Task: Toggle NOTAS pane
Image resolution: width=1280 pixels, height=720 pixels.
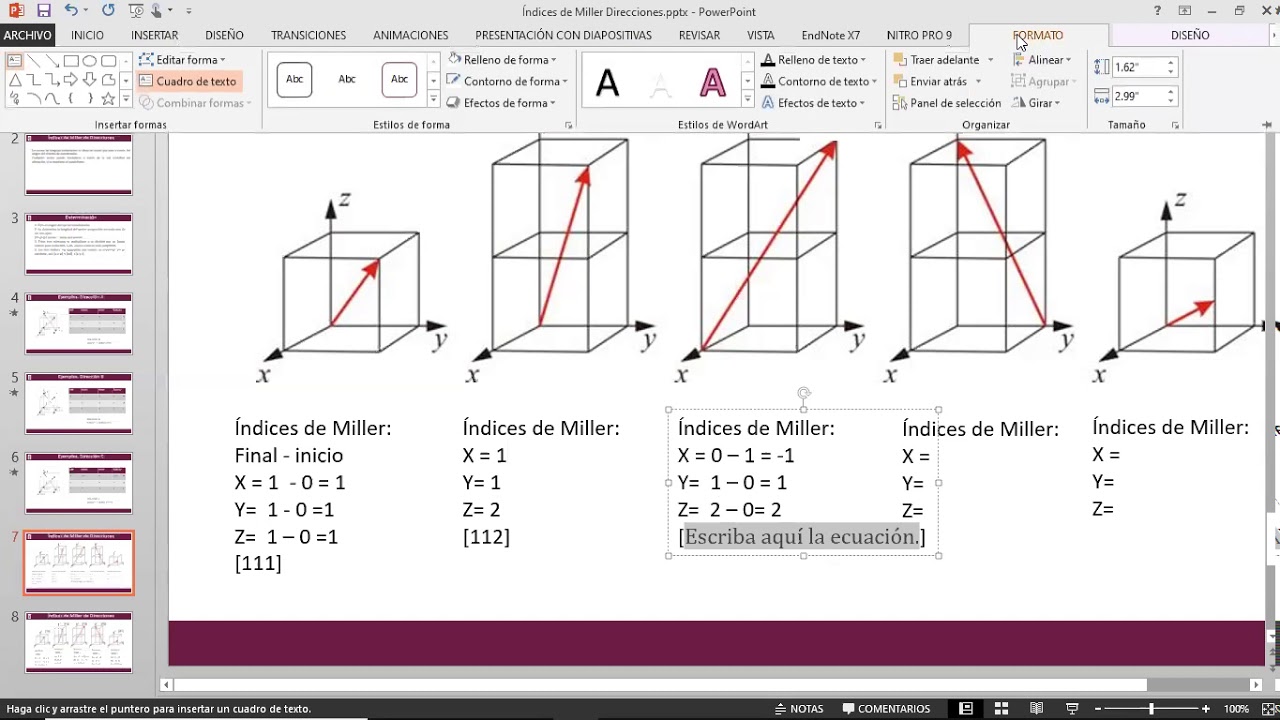Action: click(x=798, y=709)
